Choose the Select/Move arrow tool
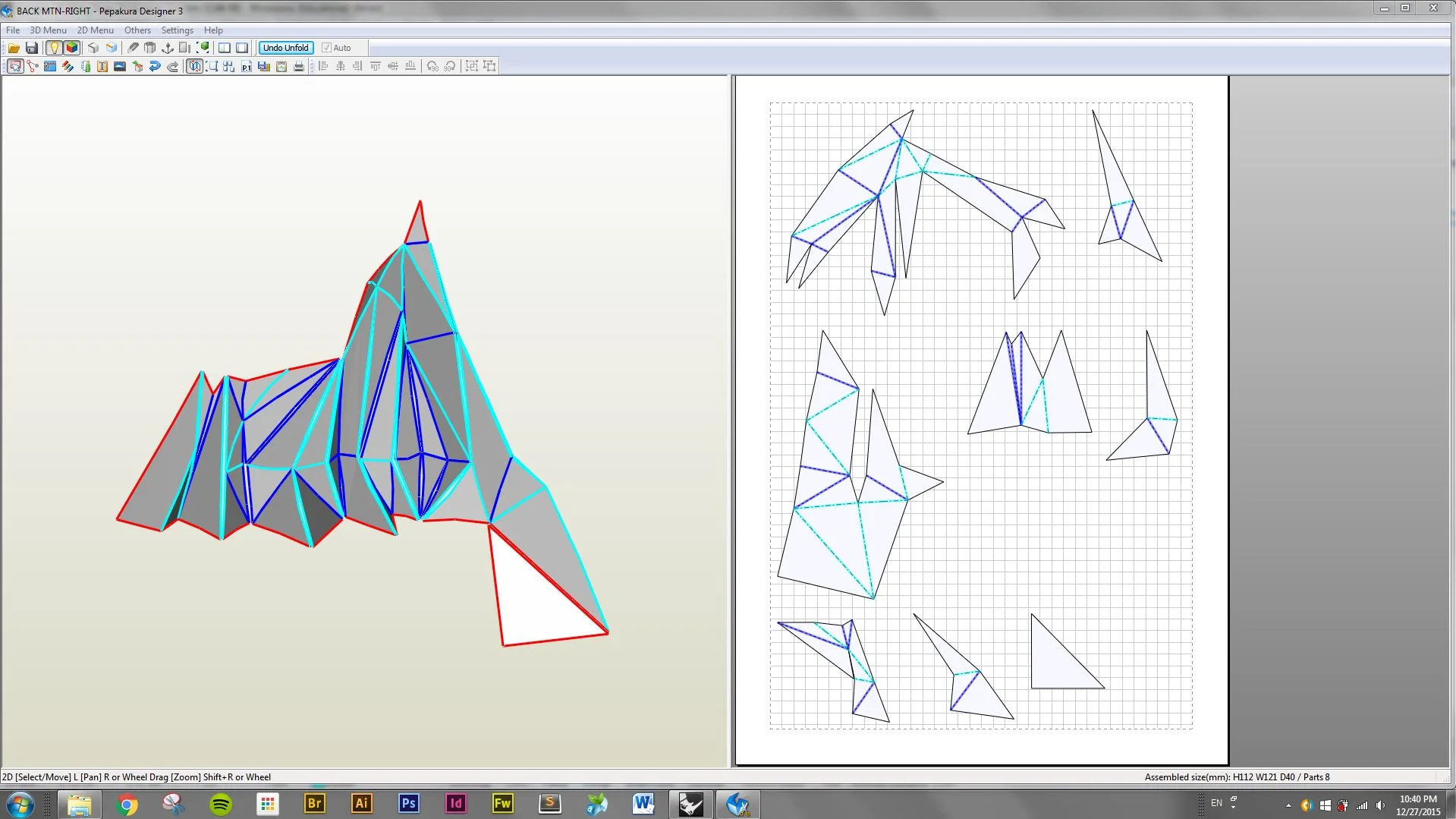 pyautogui.click(x=14, y=66)
